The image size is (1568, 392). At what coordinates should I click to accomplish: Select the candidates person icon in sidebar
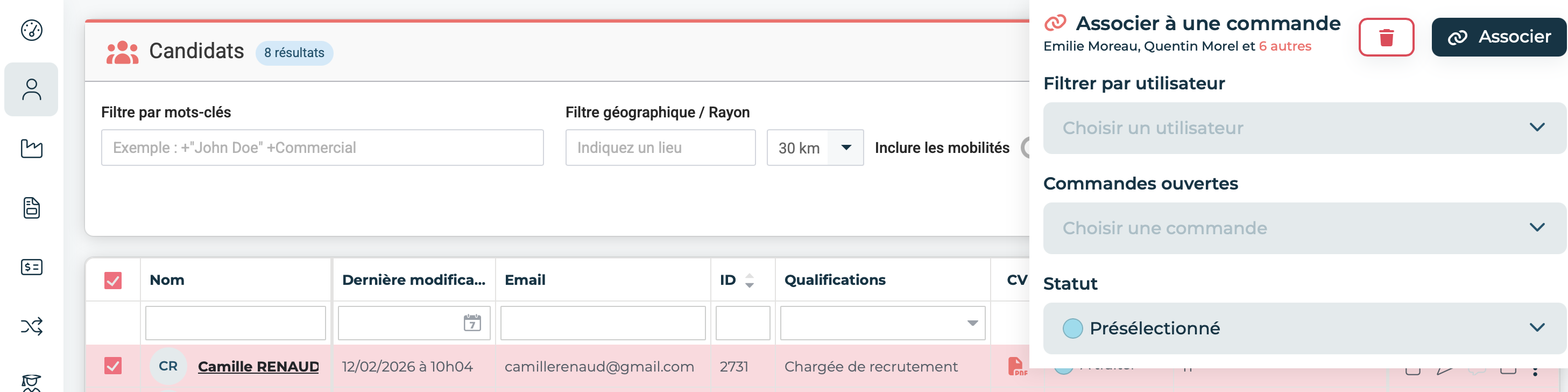32,89
